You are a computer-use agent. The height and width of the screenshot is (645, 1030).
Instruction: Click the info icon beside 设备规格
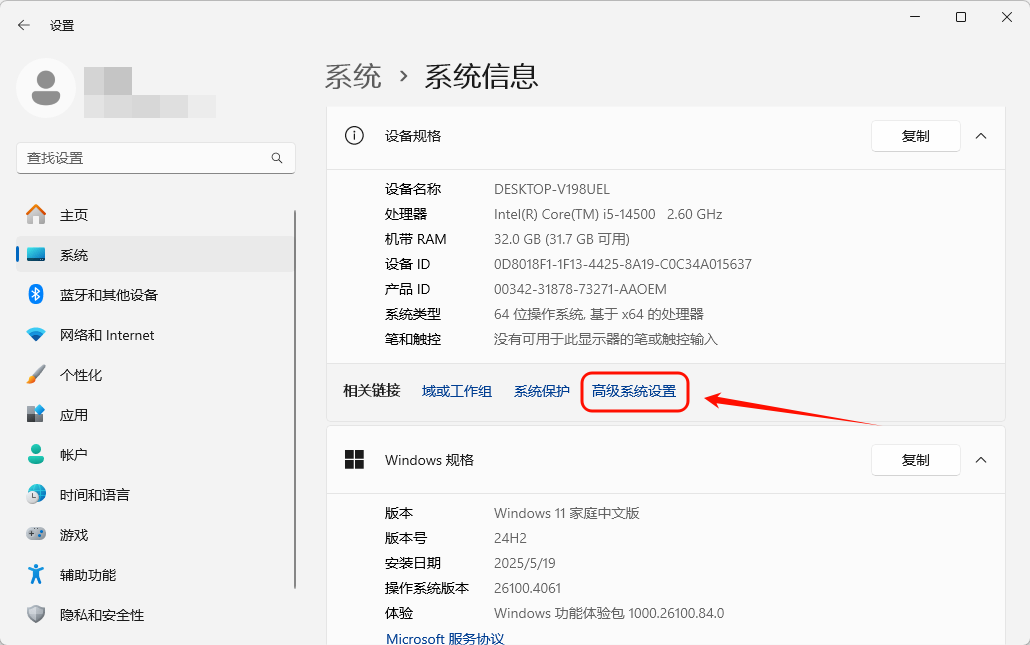pos(354,136)
